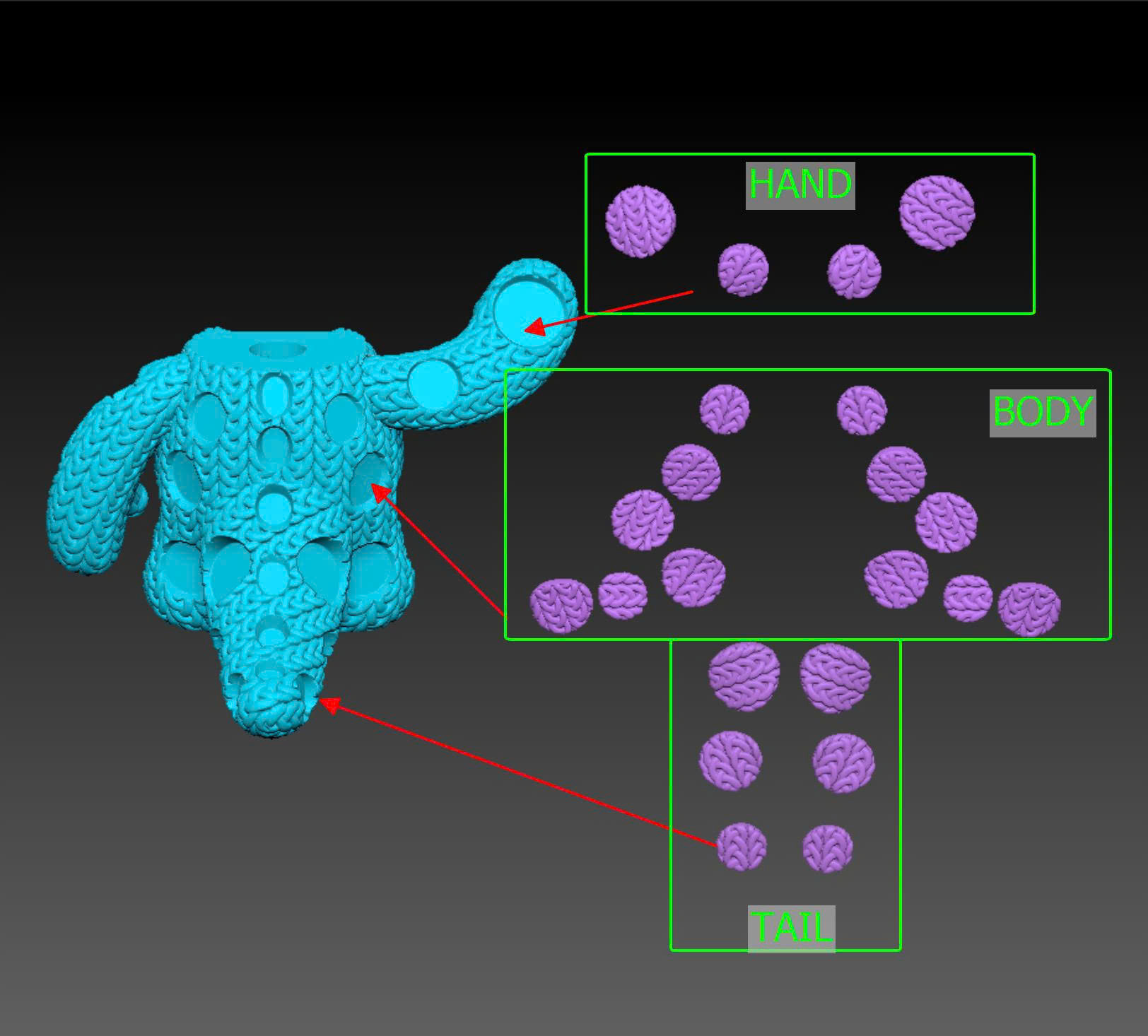This screenshot has width=1148, height=1036.
Task: Click the green TAIL label
Action: pos(791,928)
